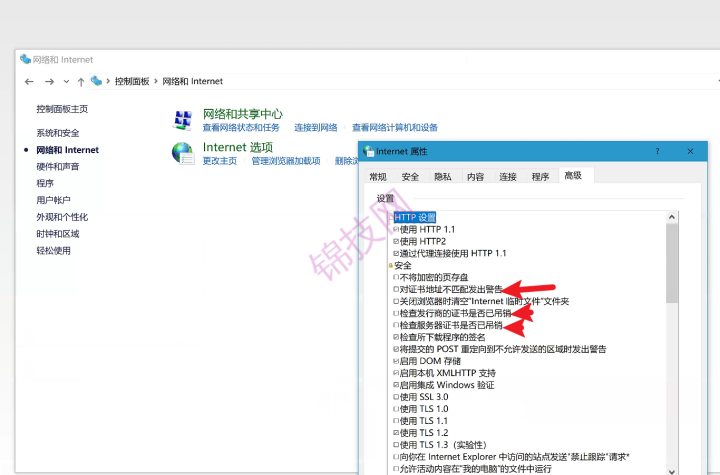Toggle 启用本机 XMLHTTP 支持 checkbox

pos(396,373)
